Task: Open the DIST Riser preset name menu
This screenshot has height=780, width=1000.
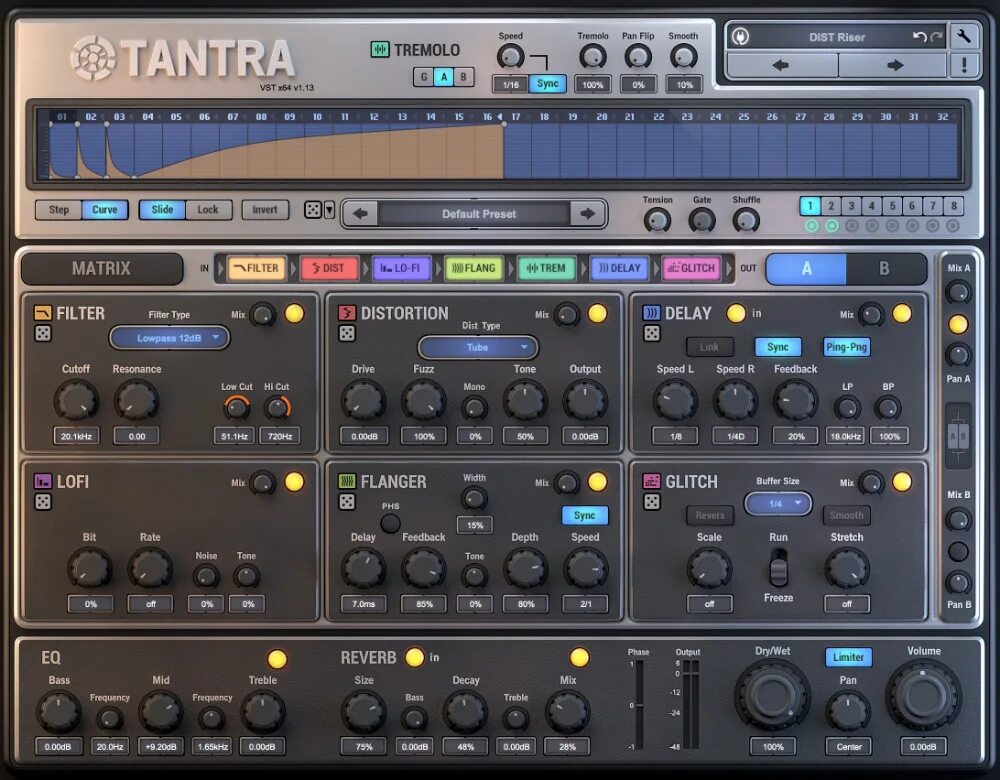Action: (x=836, y=37)
